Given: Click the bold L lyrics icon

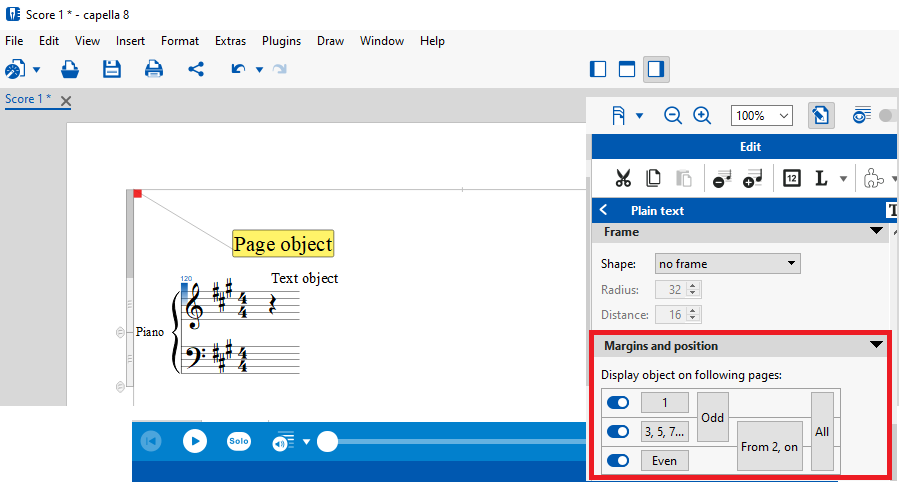Looking at the screenshot, I should pos(821,179).
